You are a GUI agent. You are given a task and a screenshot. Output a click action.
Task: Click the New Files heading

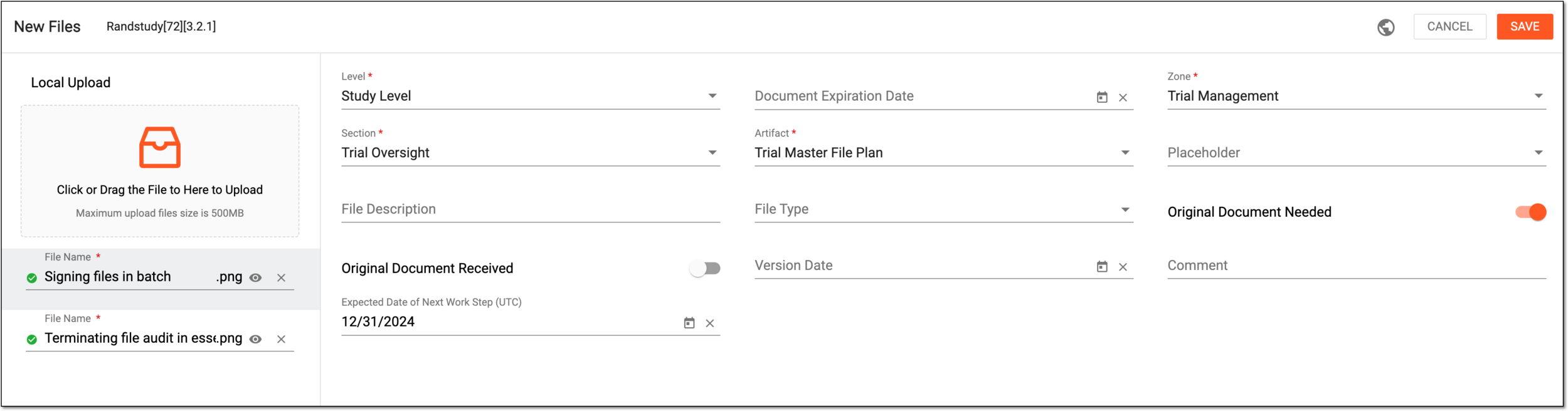click(x=47, y=26)
